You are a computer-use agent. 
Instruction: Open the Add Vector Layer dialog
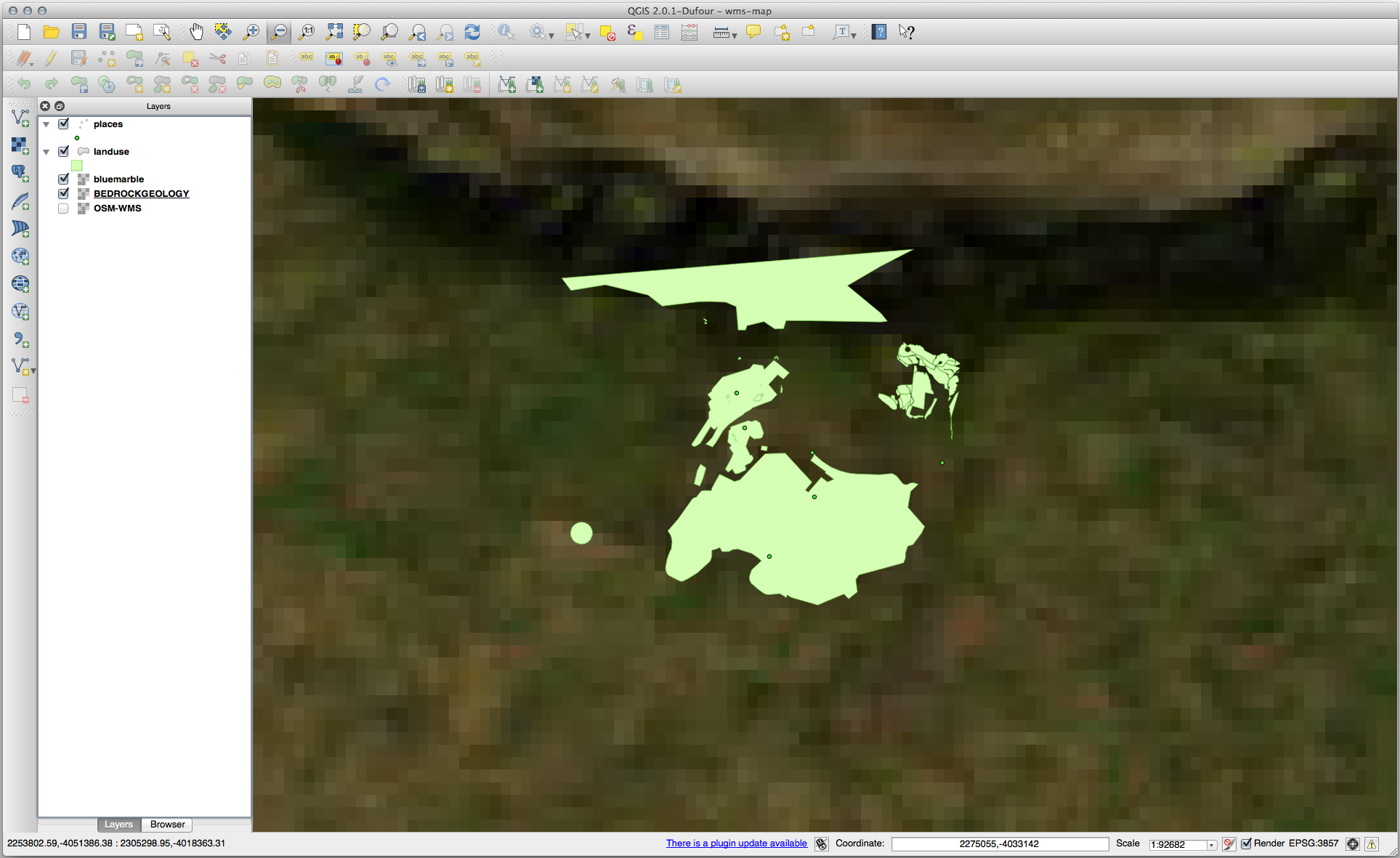(x=20, y=117)
